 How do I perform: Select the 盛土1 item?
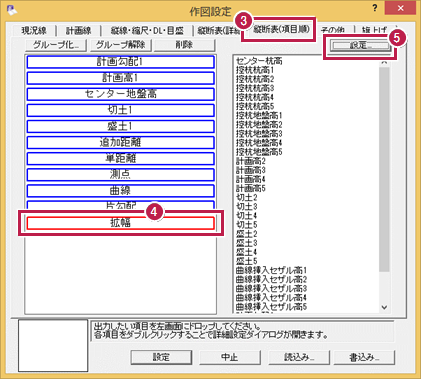[x=120, y=126]
